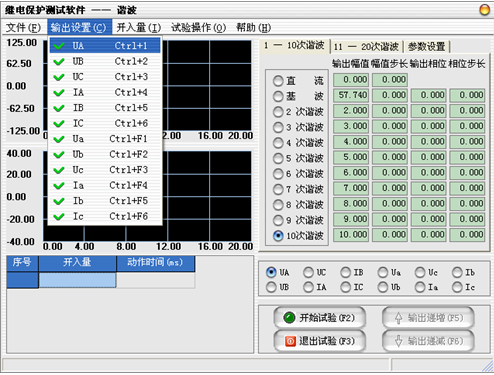
Task: Open the 试验操作(O) menu
Action: click(x=198, y=27)
